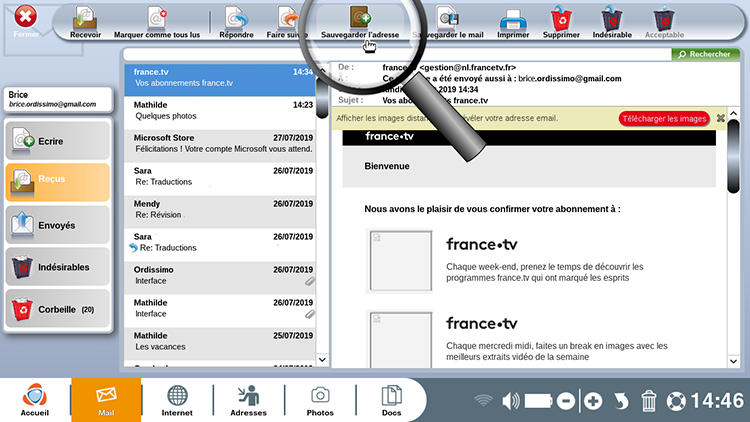Open Mathilde's email Quelques photos

coord(220,113)
